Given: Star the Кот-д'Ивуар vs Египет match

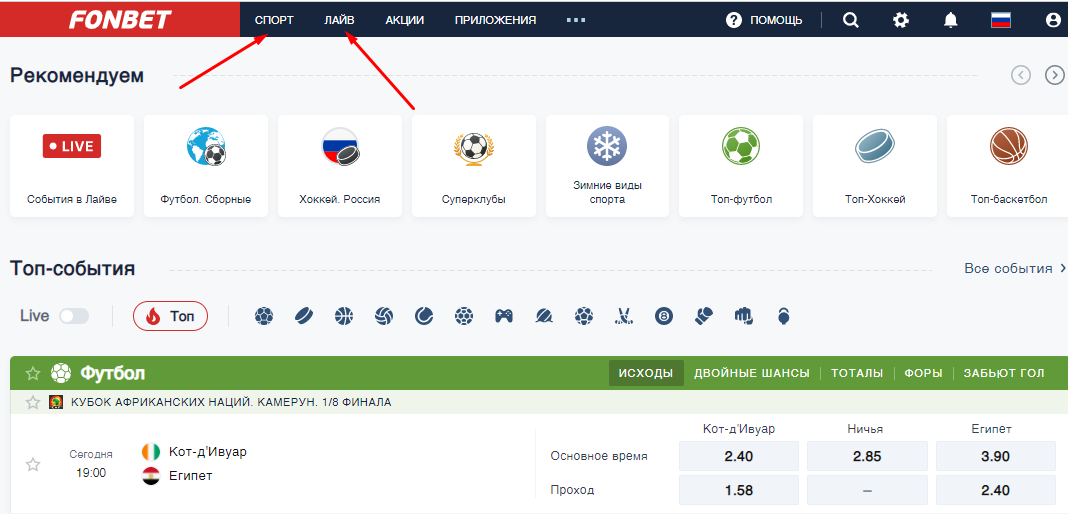Looking at the screenshot, I should pos(33,464).
